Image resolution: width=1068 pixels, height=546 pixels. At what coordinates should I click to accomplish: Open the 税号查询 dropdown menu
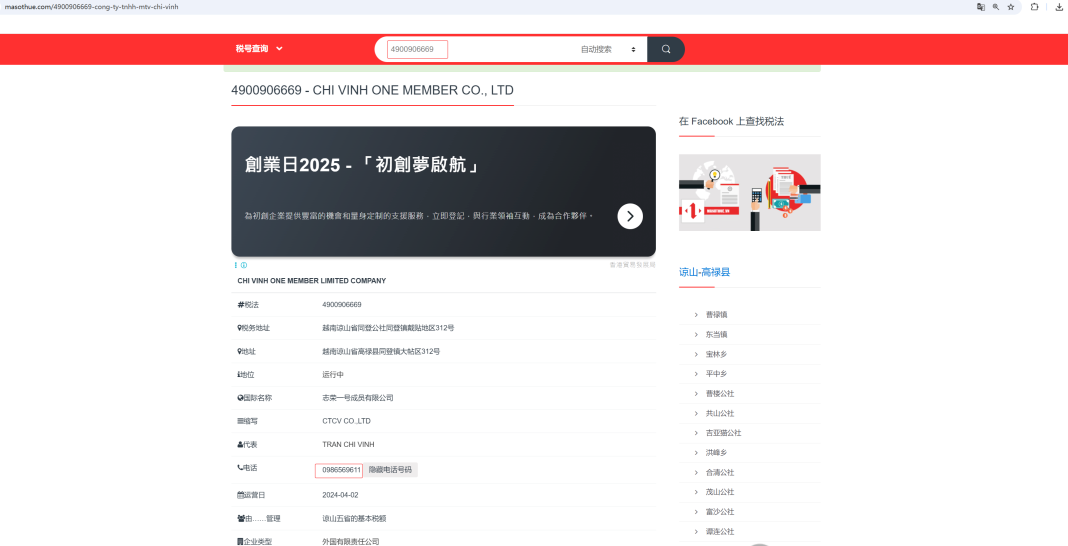pos(259,49)
